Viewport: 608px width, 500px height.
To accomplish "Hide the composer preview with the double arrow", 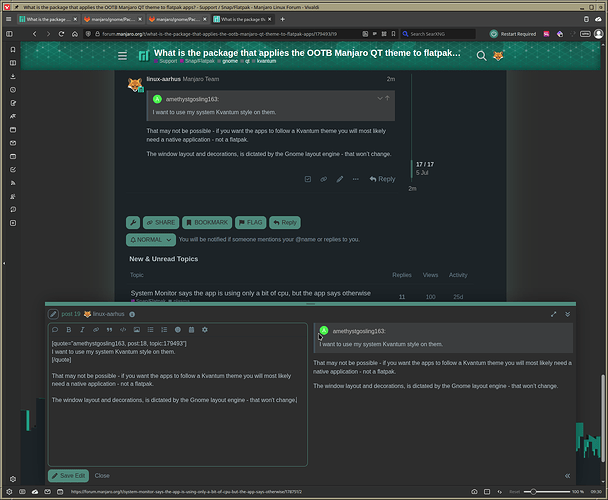I will click(x=567, y=476).
